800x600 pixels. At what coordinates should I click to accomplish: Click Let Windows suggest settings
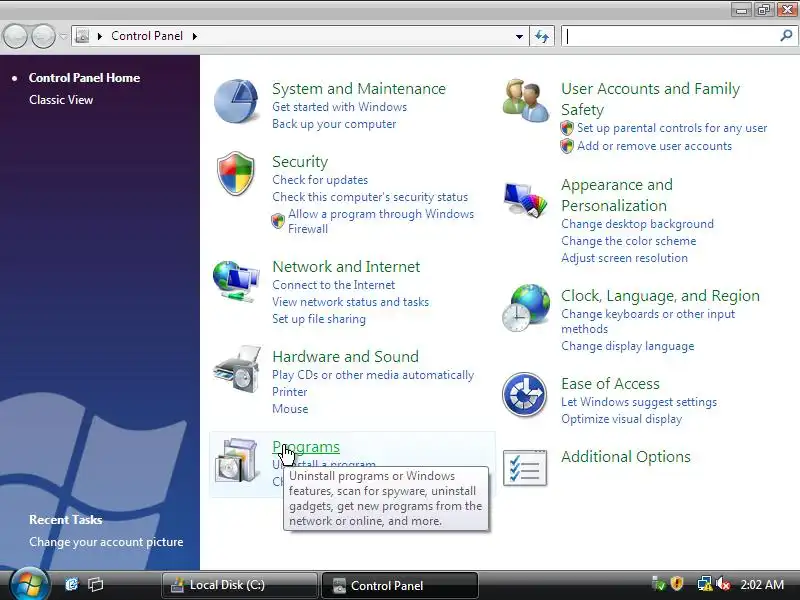click(639, 402)
